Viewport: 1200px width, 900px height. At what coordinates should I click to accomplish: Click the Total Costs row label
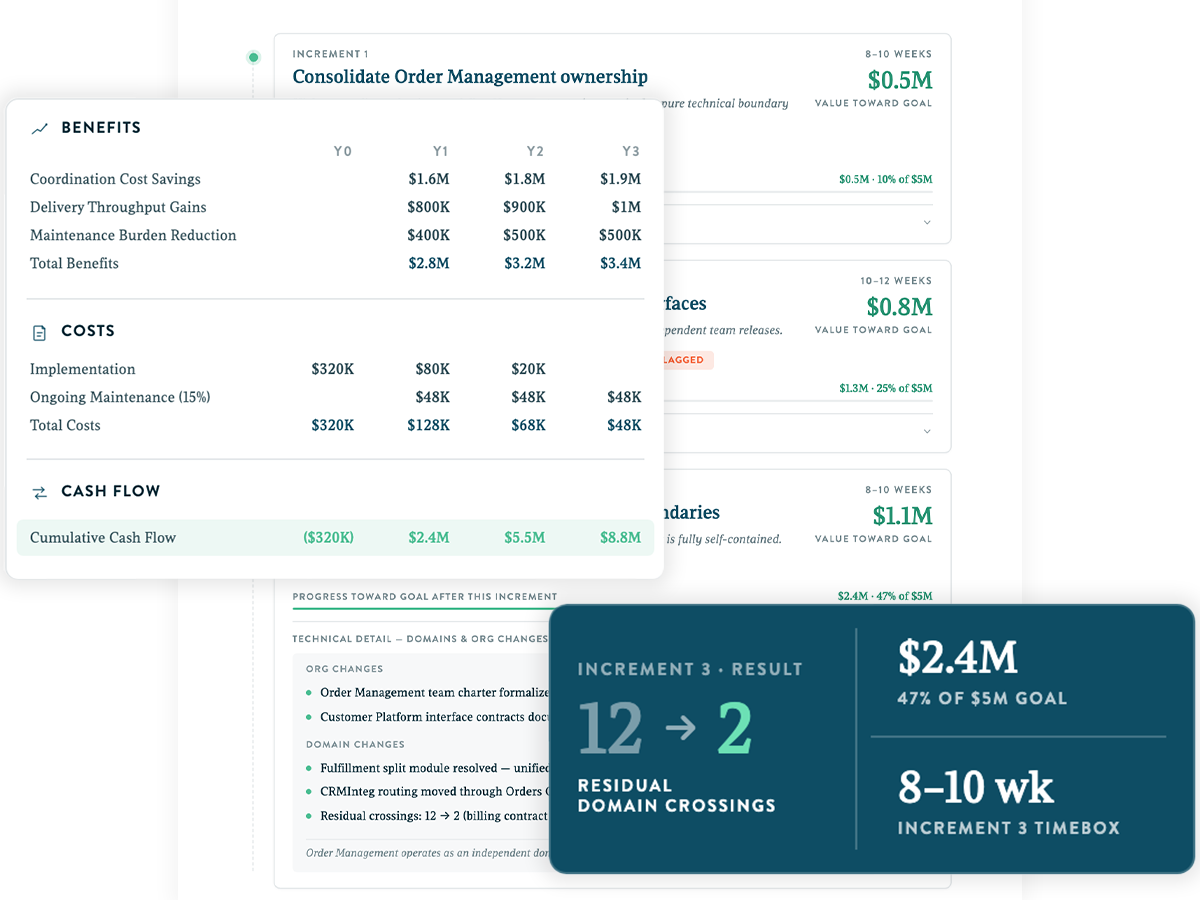tap(65, 426)
